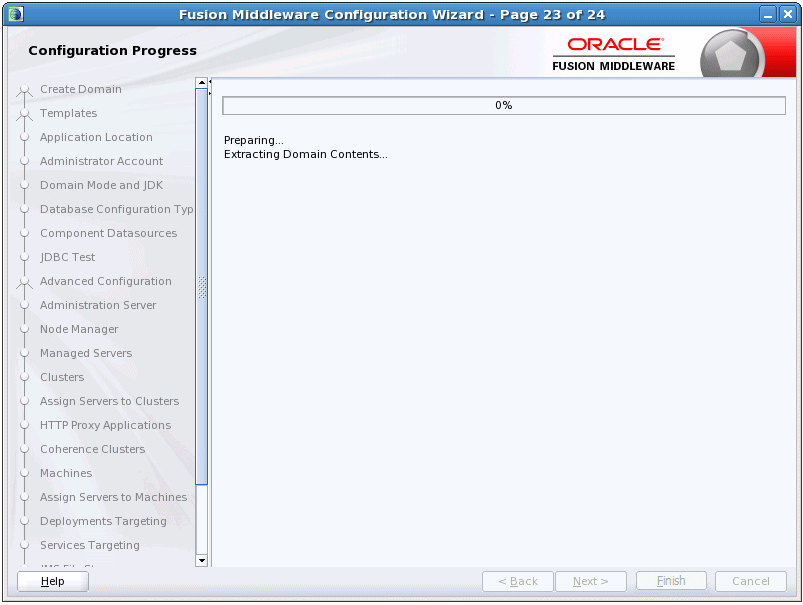
Task: Click the HTTP Proxy Applications bullet
Action: (x=24, y=425)
